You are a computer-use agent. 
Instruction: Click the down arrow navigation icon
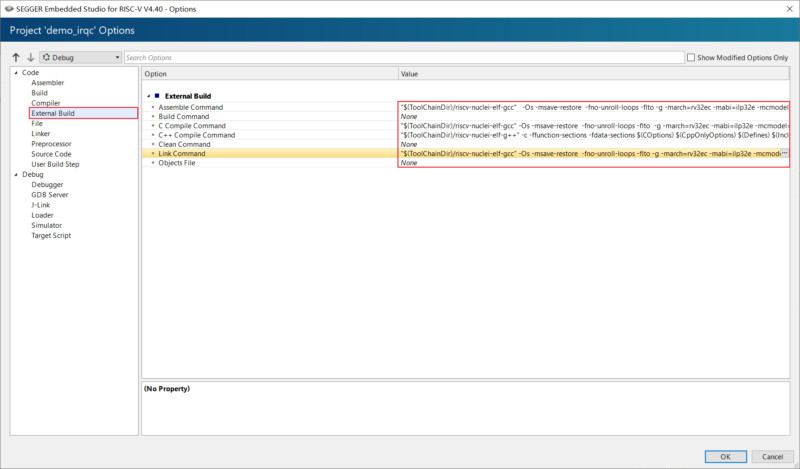point(30,58)
